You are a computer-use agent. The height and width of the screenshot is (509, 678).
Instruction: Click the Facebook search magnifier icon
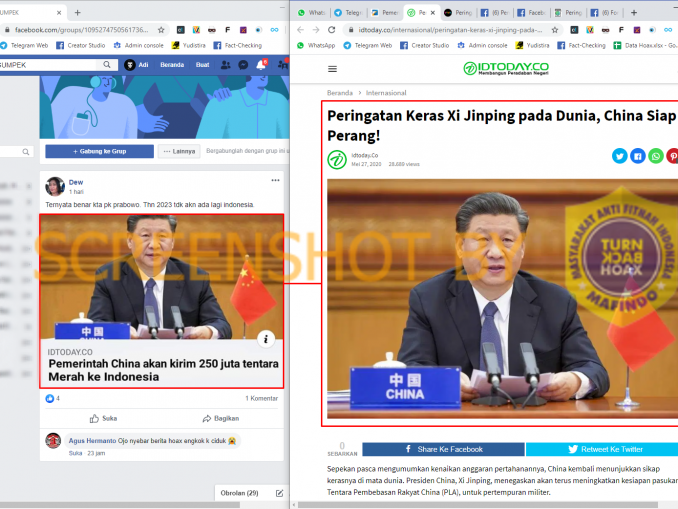(x=107, y=65)
